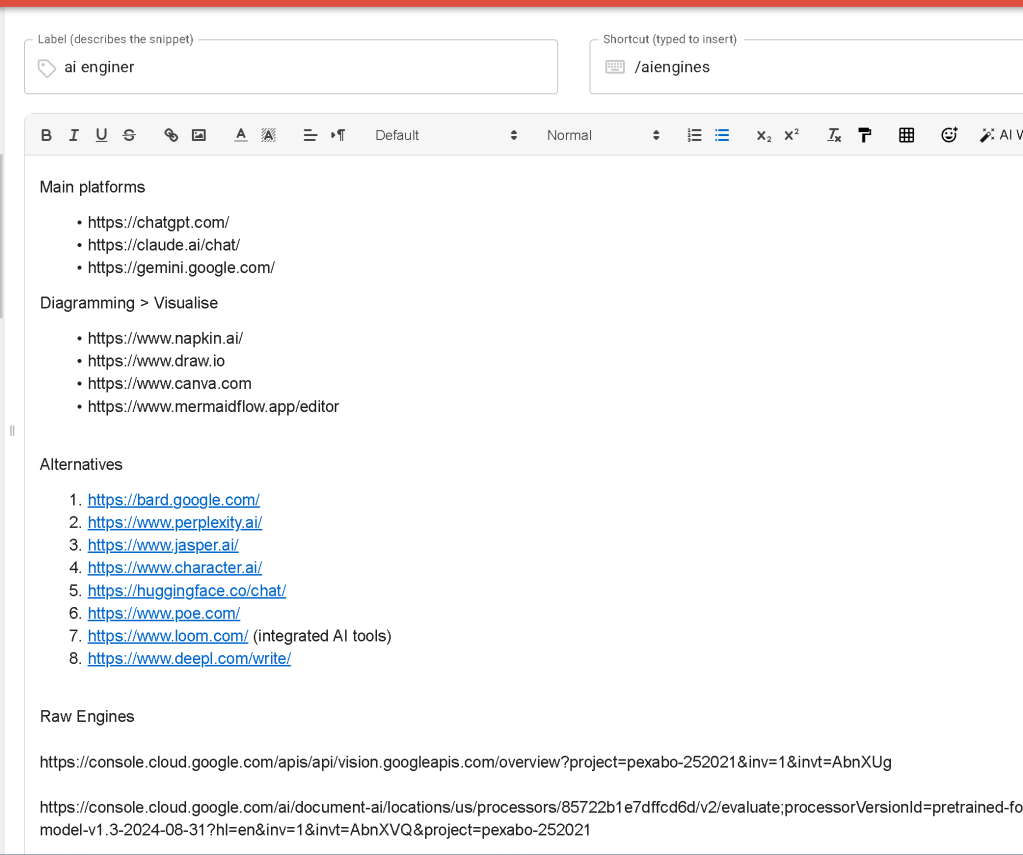Insert a hyperlink with the link icon
The image size is (1023, 855).
[x=171, y=135]
